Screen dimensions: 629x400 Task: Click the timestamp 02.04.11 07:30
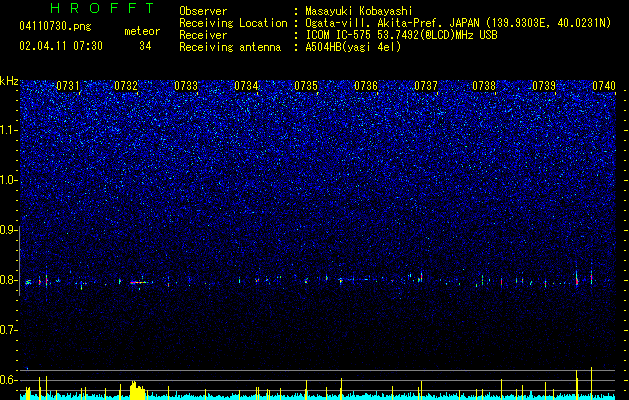click(61, 46)
